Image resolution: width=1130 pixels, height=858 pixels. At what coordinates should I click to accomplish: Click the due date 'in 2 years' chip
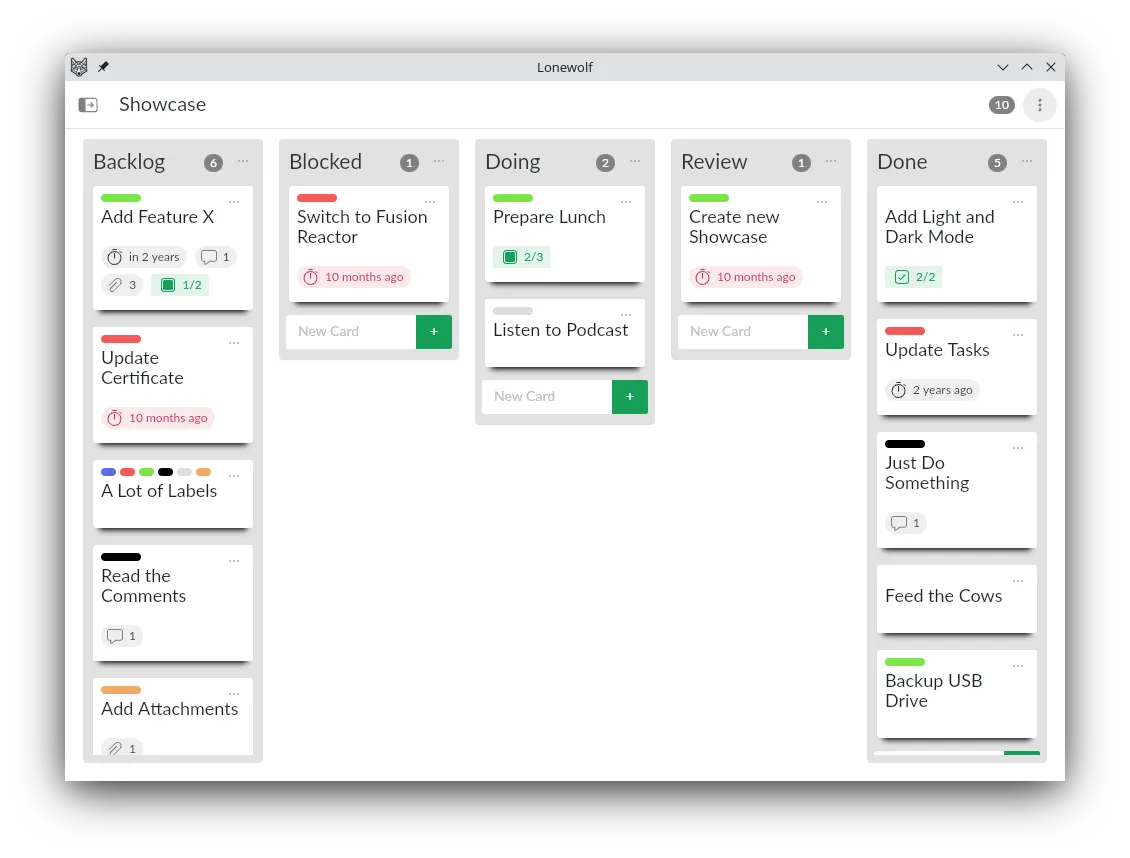pos(144,257)
